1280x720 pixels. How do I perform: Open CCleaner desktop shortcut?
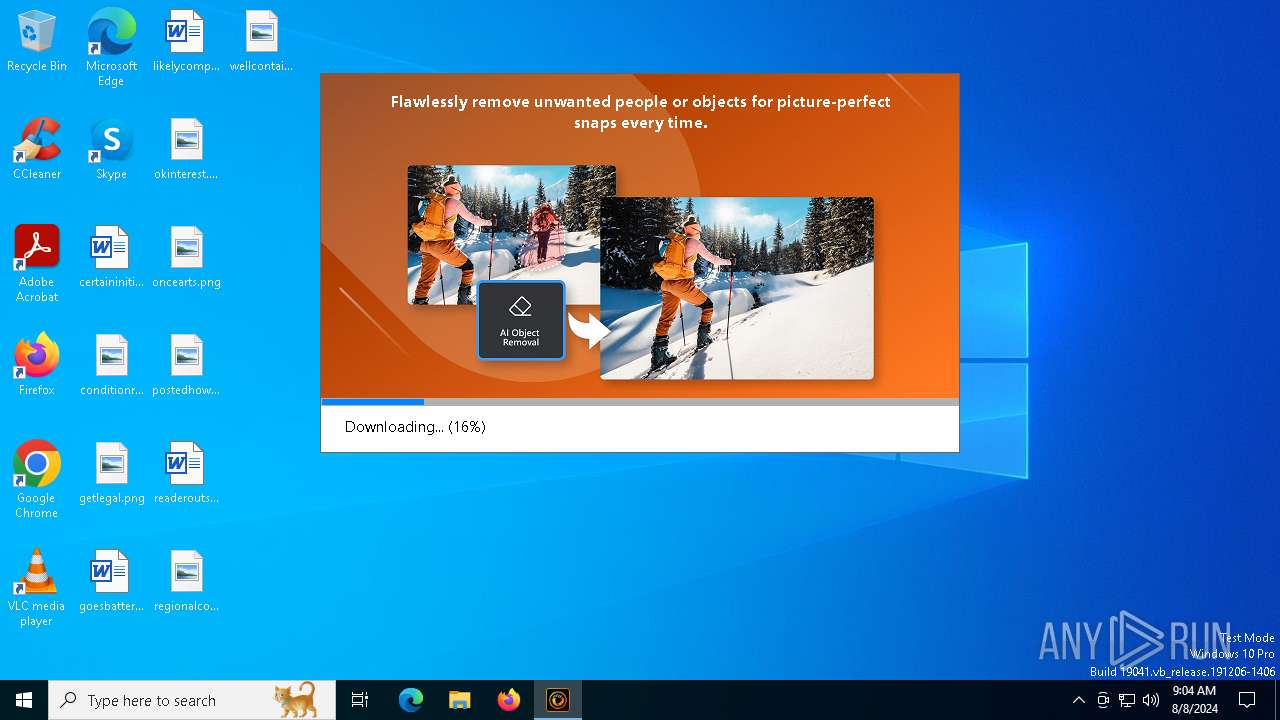tap(37, 150)
